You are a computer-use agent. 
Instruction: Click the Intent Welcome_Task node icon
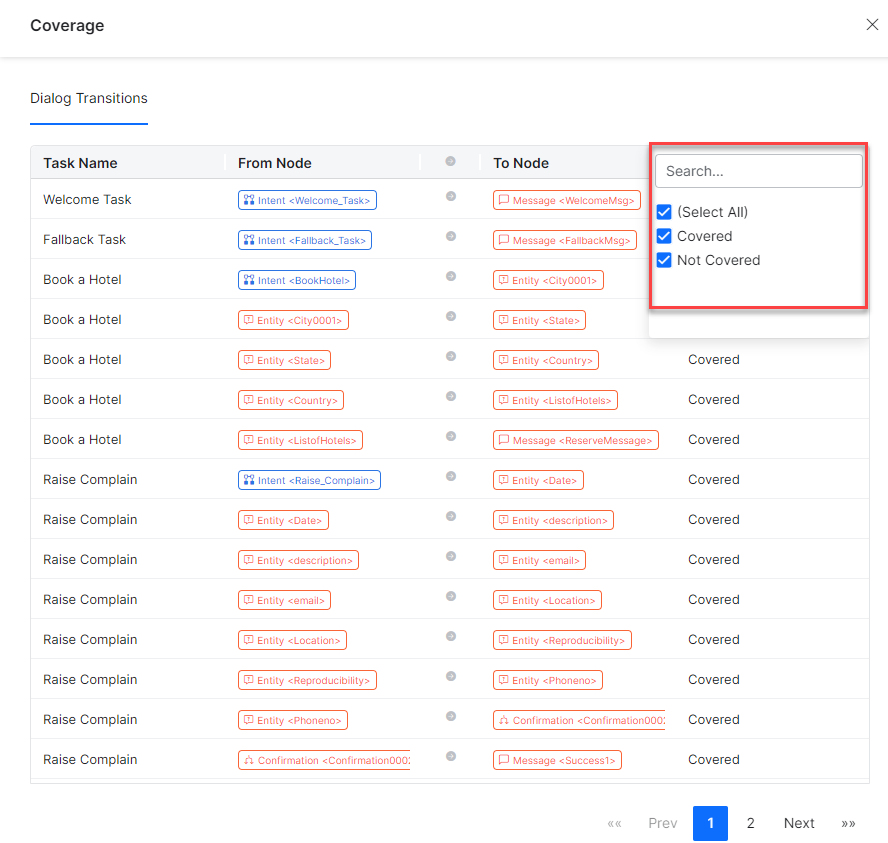pos(249,200)
